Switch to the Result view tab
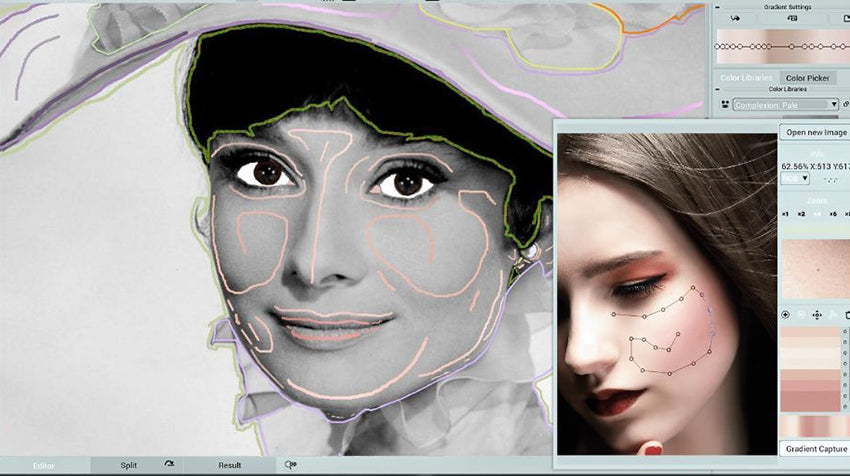The image size is (850, 476). [x=230, y=465]
